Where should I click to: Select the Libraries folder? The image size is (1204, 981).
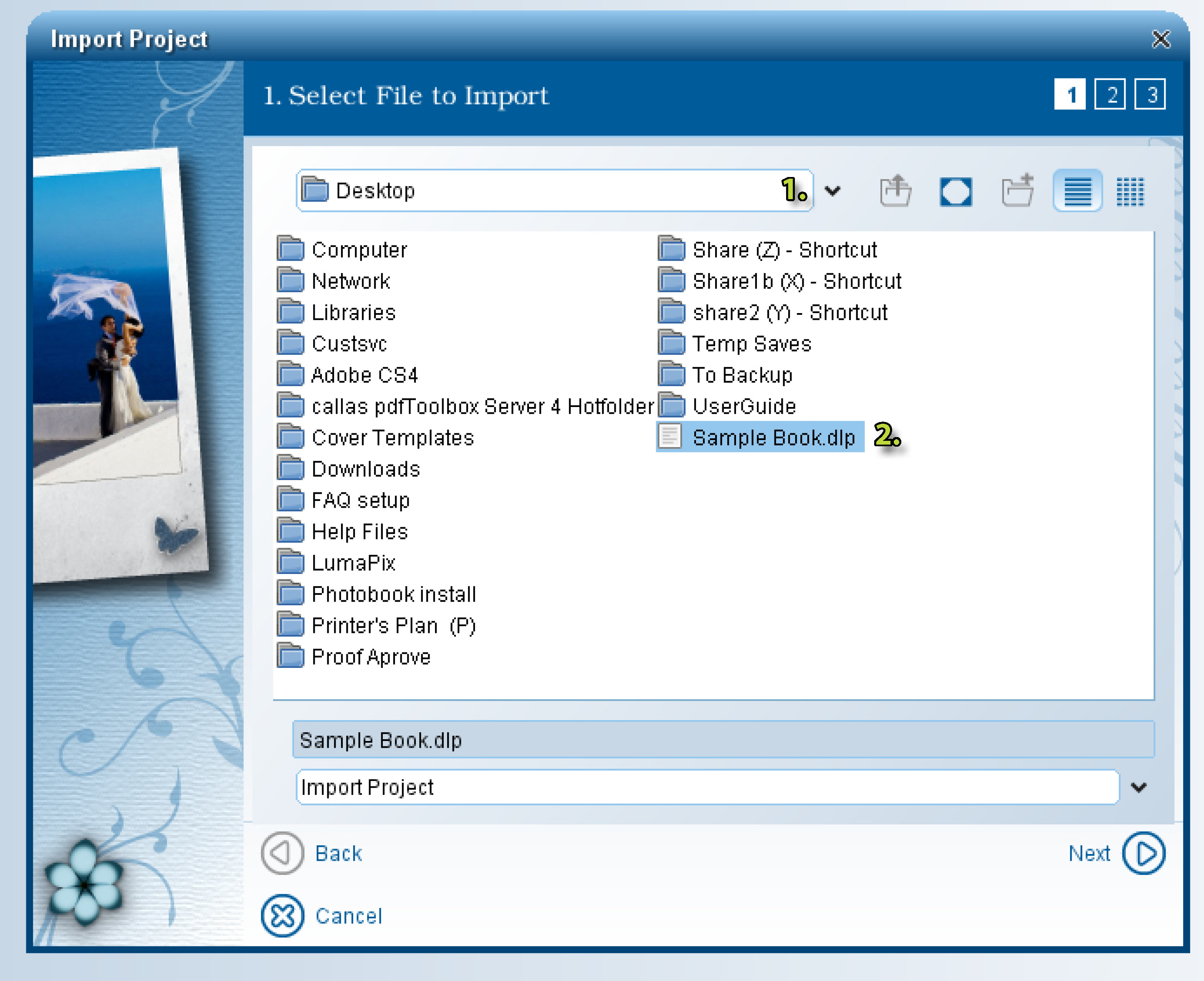pyautogui.click(x=337, y=312)
